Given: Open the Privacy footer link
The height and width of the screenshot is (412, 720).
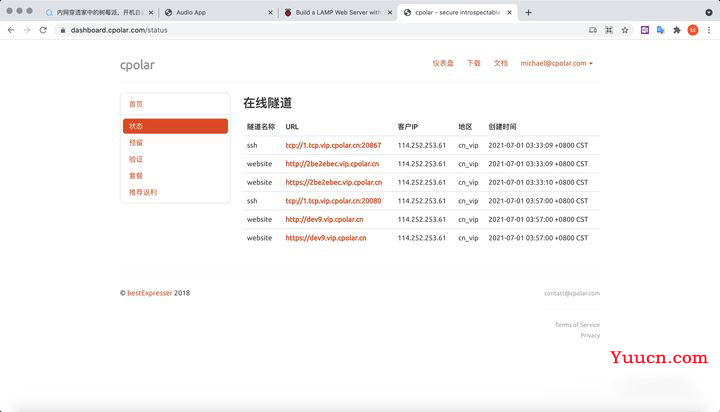Looking at the screenshot, I should coord(590,335).
